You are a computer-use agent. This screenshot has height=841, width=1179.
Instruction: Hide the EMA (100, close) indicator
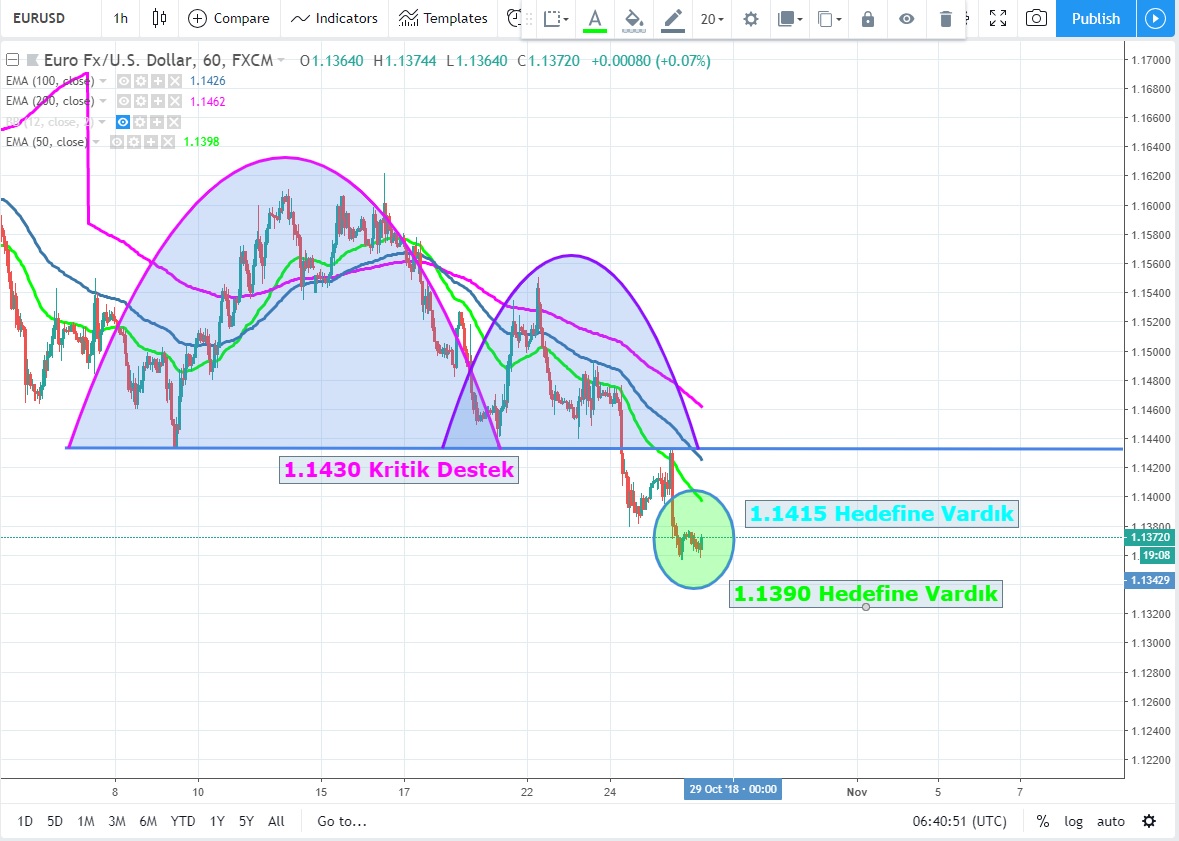[124, 81]
